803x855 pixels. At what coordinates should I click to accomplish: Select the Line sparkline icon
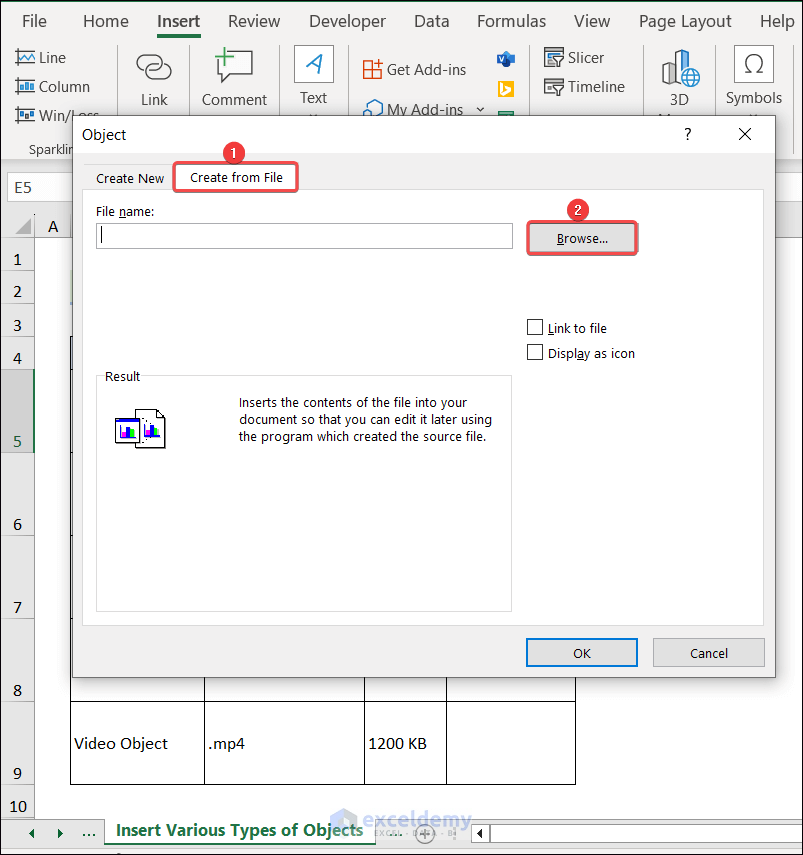coord(26,58)
